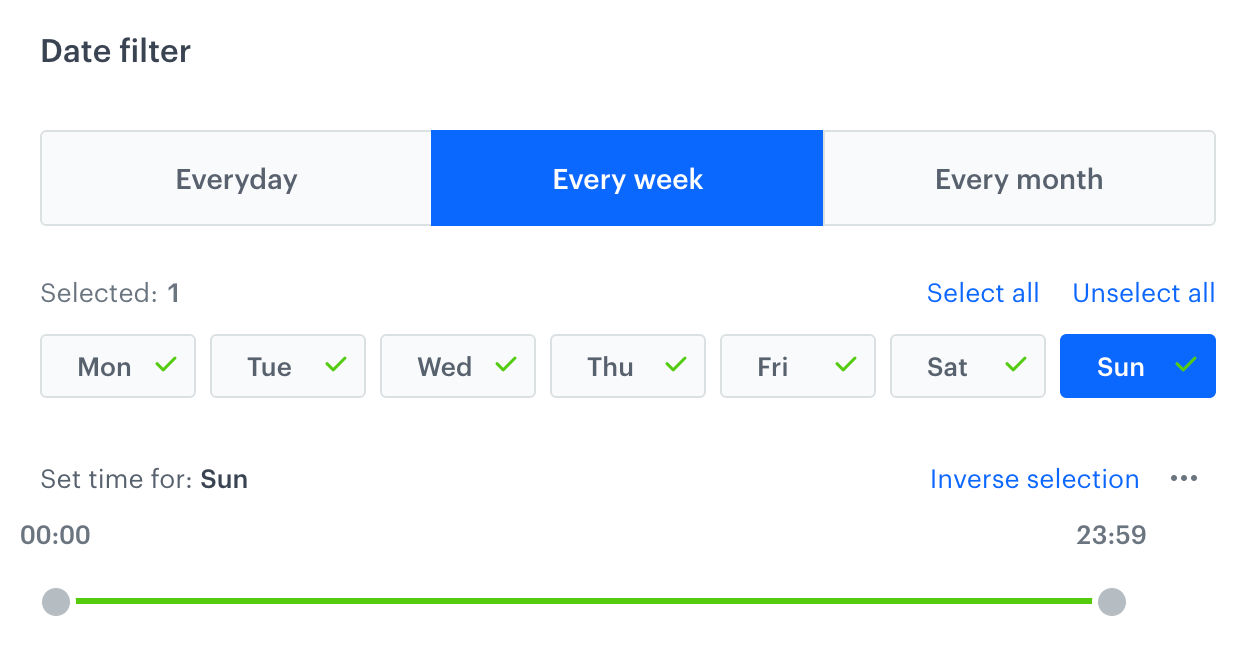Click the green checkmark on Tue

click(337, 364)
